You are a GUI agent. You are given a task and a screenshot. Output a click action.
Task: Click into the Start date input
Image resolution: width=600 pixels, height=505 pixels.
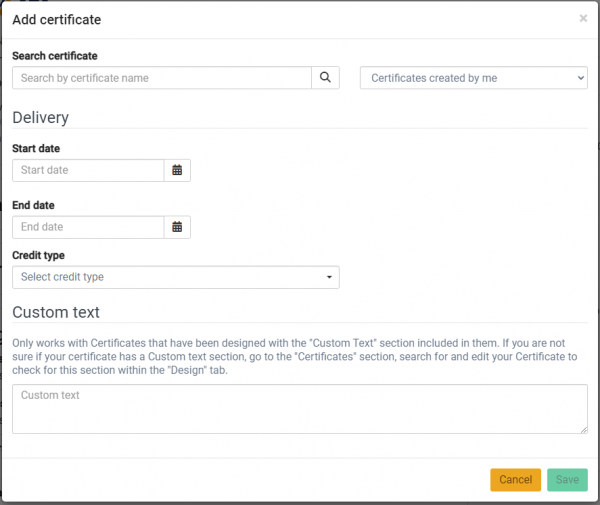tap(88, 170)
